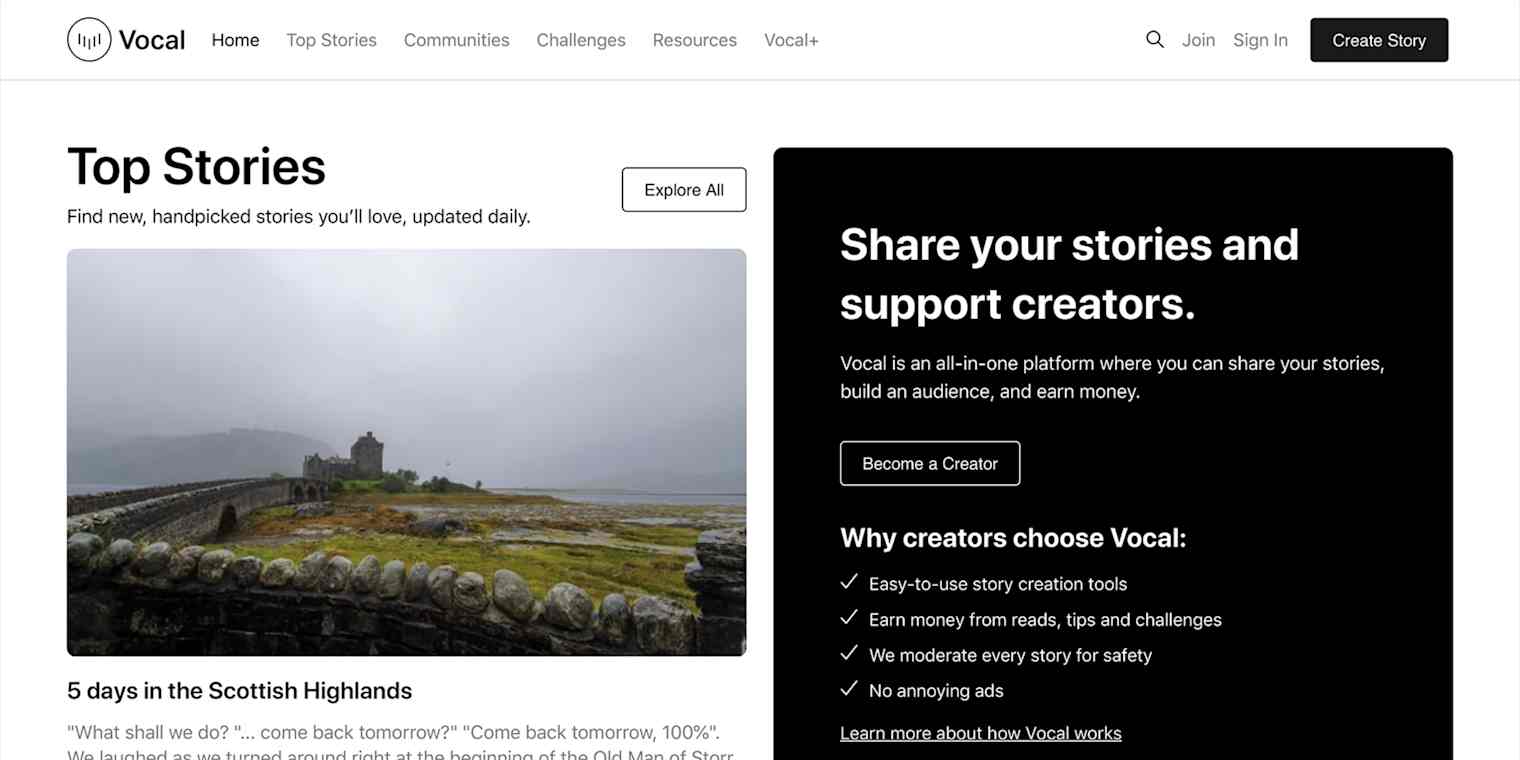1520x760 pixels.
Task: Click the Explore All button
Action: tap(684, 189)
